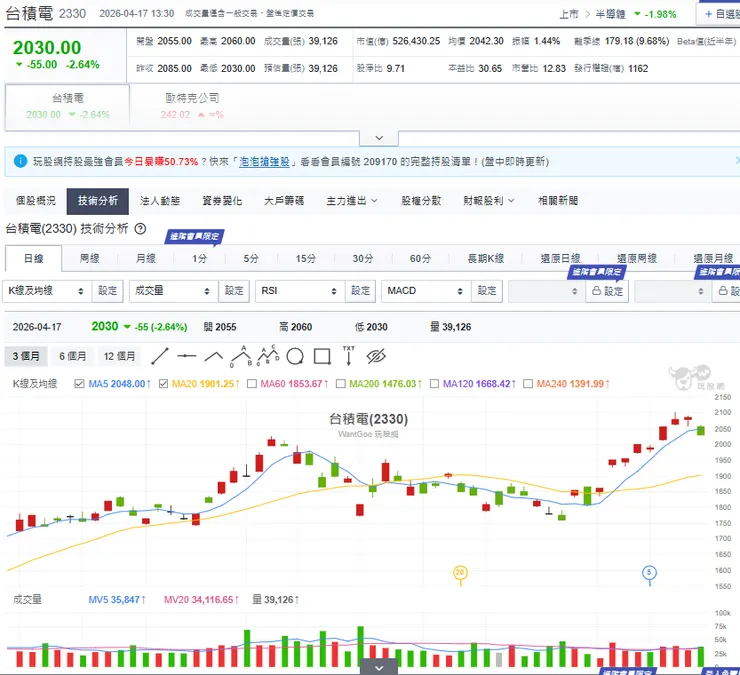Click 設定 next to RSI

click(361, 291)
